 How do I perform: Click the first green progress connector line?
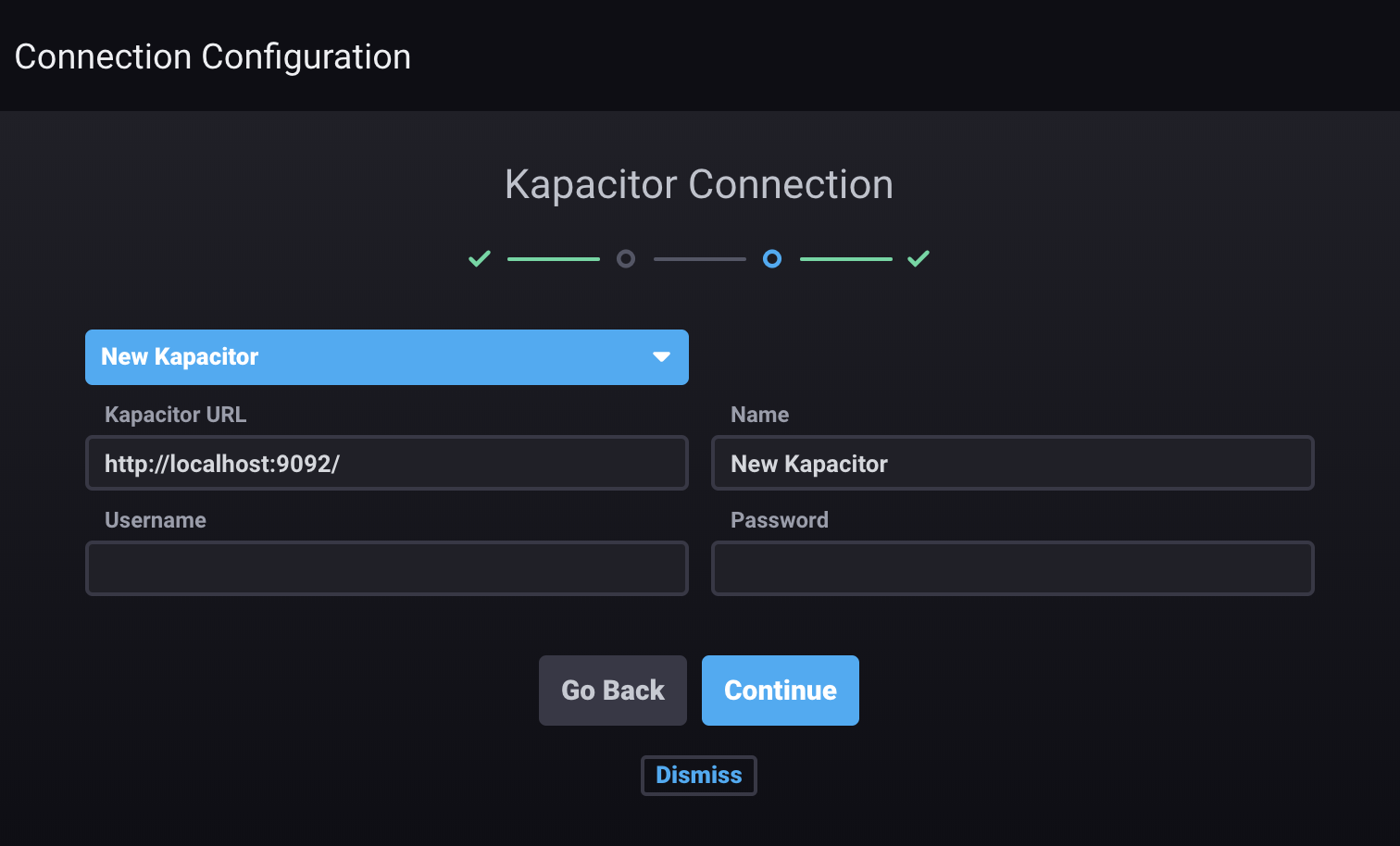point(553,259)
